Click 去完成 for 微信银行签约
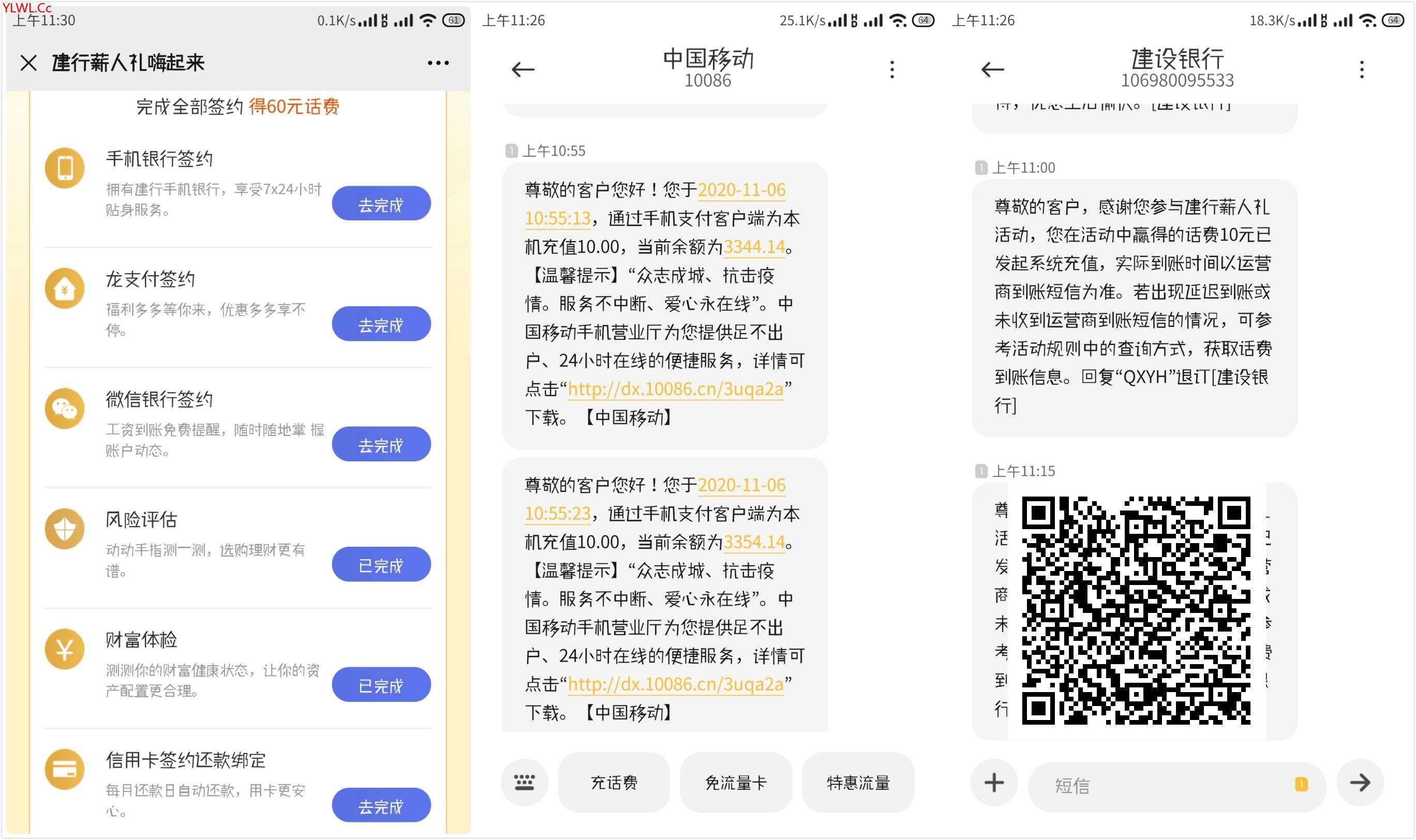 tap(381, 444)
